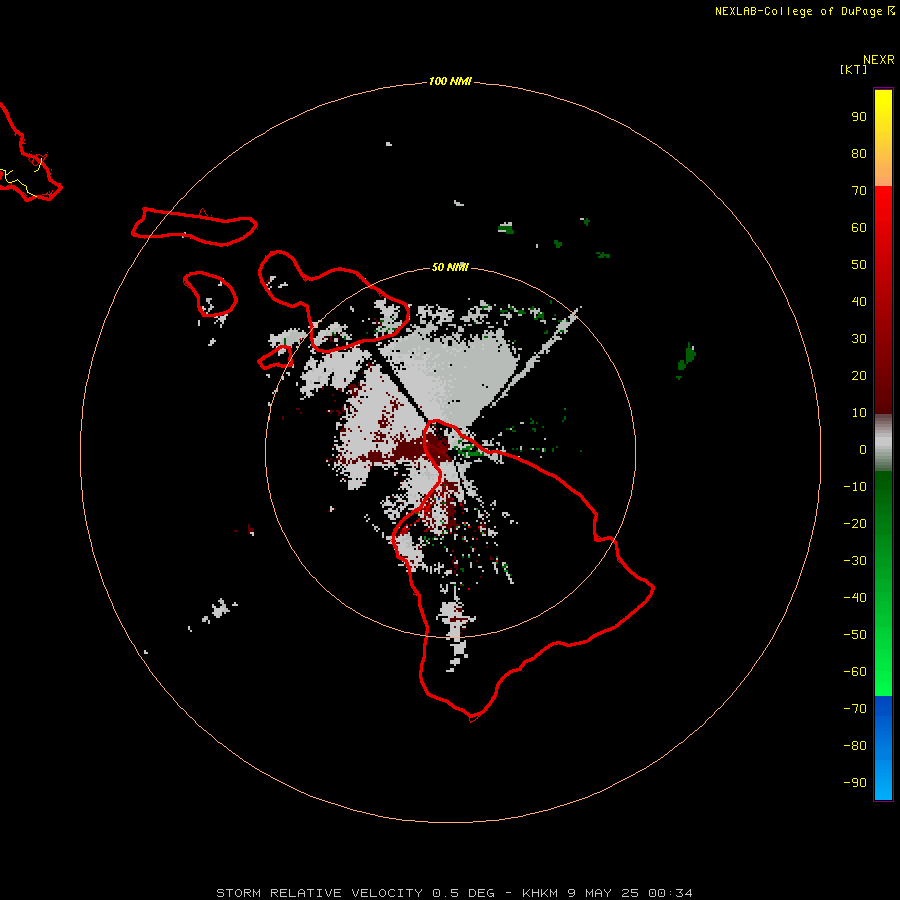Click the 40 value on velocity scale
900x900 pixels.
click(x=859, y=301)
